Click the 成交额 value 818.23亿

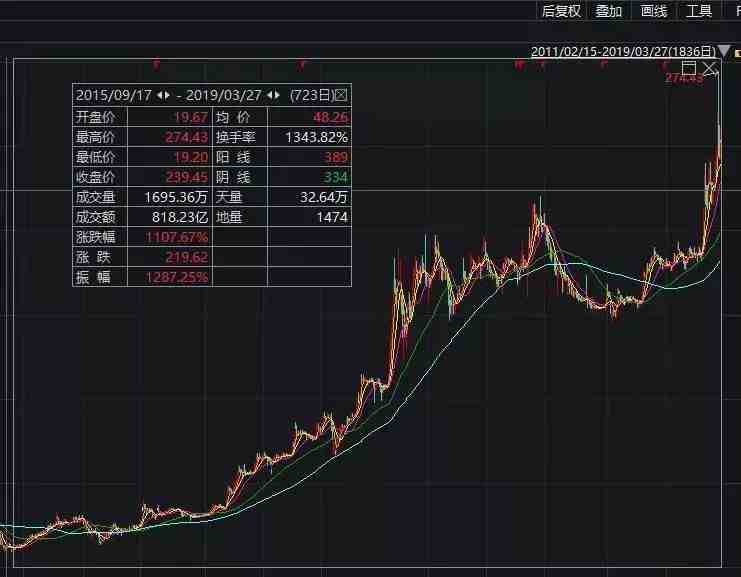[180, 217]
